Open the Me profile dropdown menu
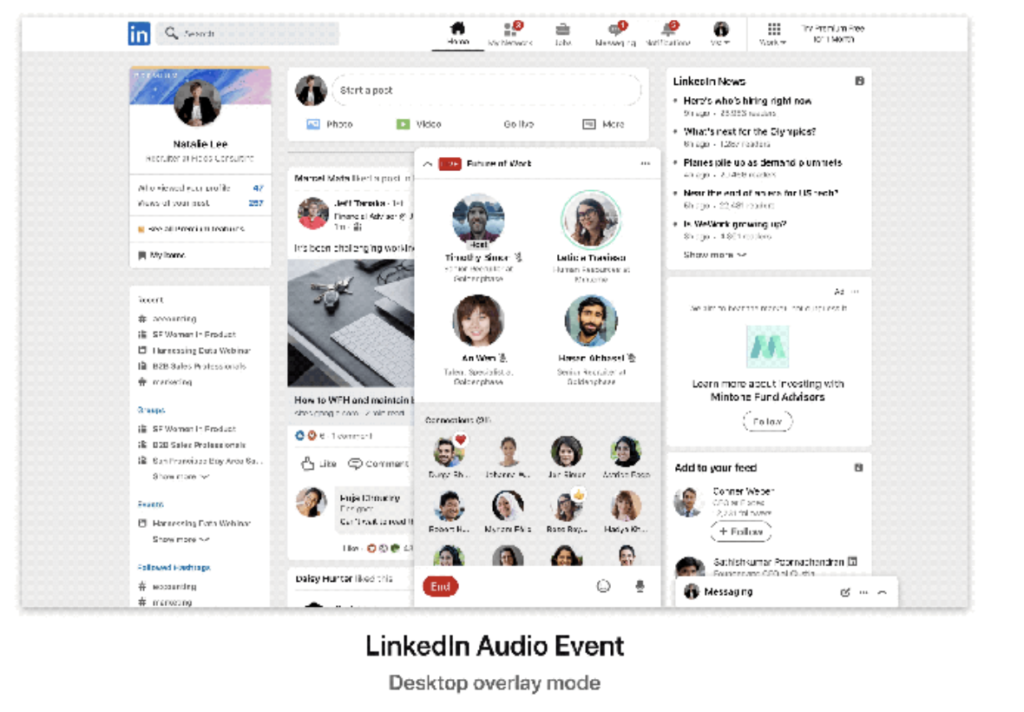 [x=720, y=33]
